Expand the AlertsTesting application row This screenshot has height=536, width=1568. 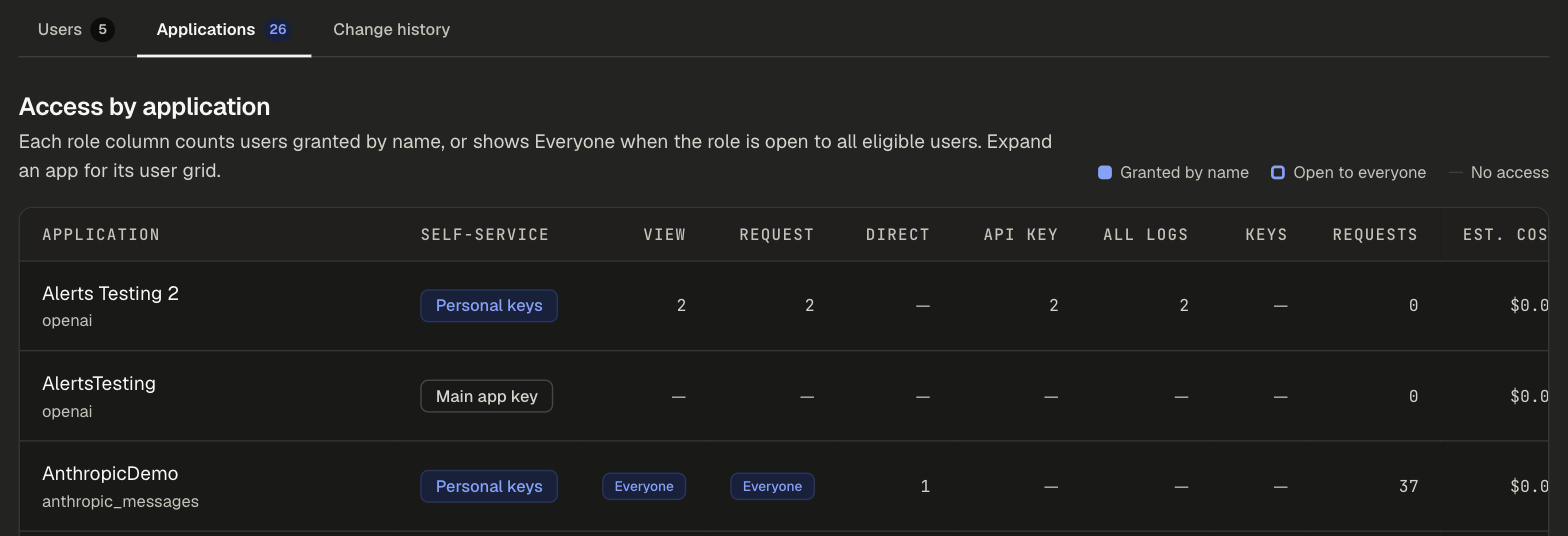(x=784, y=396)
